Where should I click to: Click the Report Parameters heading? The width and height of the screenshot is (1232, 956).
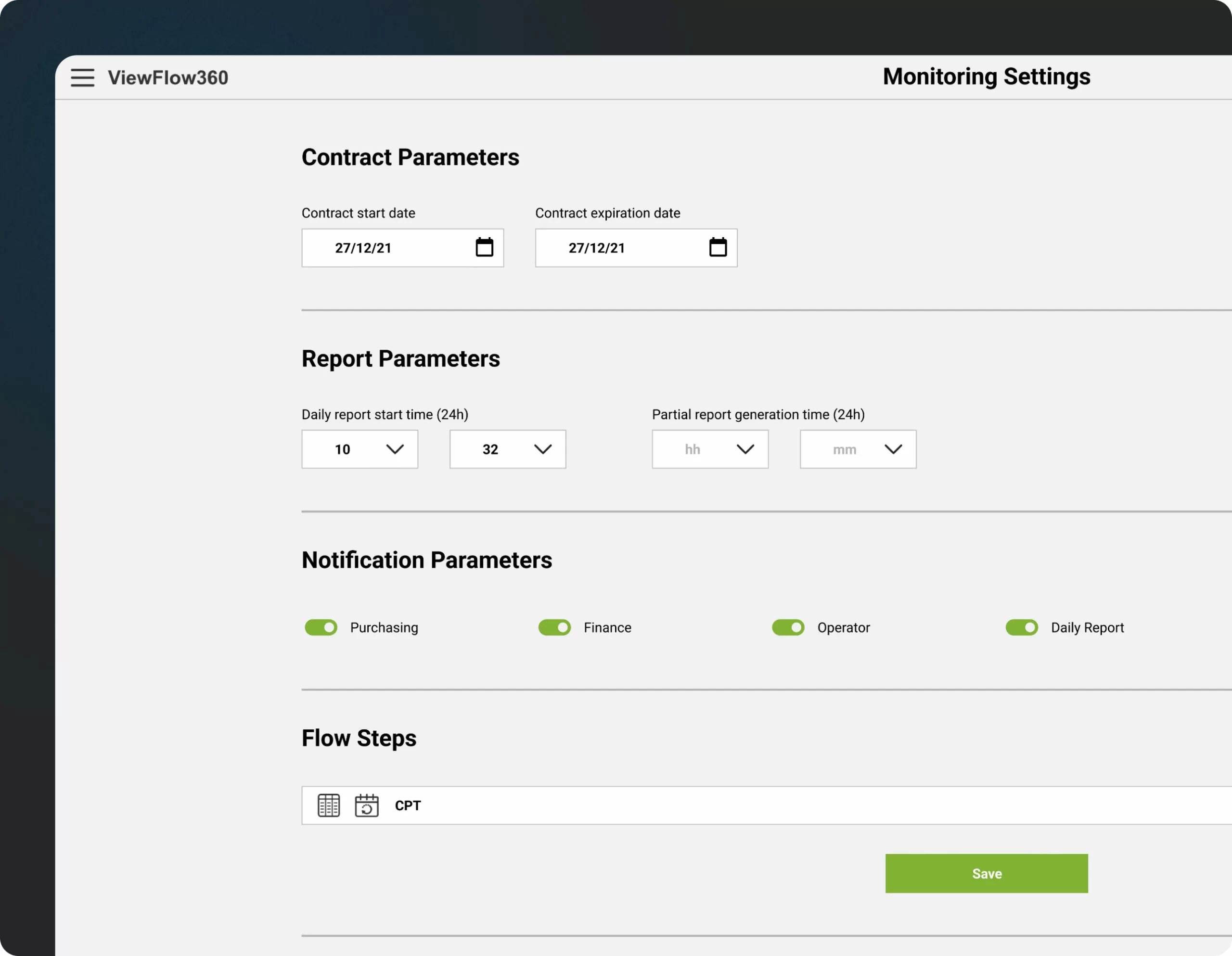click(x=400, y=359)
